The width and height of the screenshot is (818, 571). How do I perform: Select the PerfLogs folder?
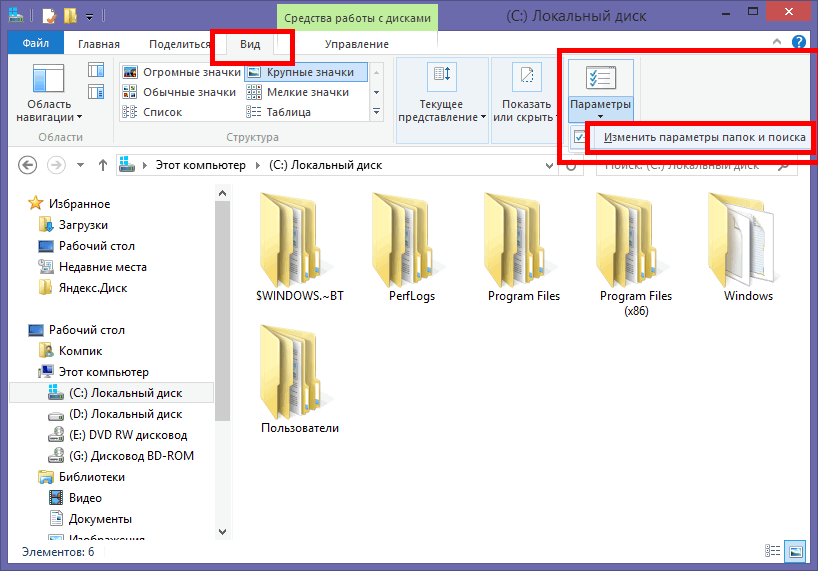point(412,248)
